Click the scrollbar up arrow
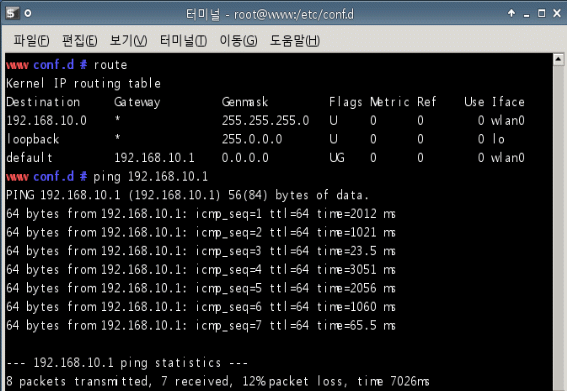Viewport: 567px width, 391px height. pos(558,59)
